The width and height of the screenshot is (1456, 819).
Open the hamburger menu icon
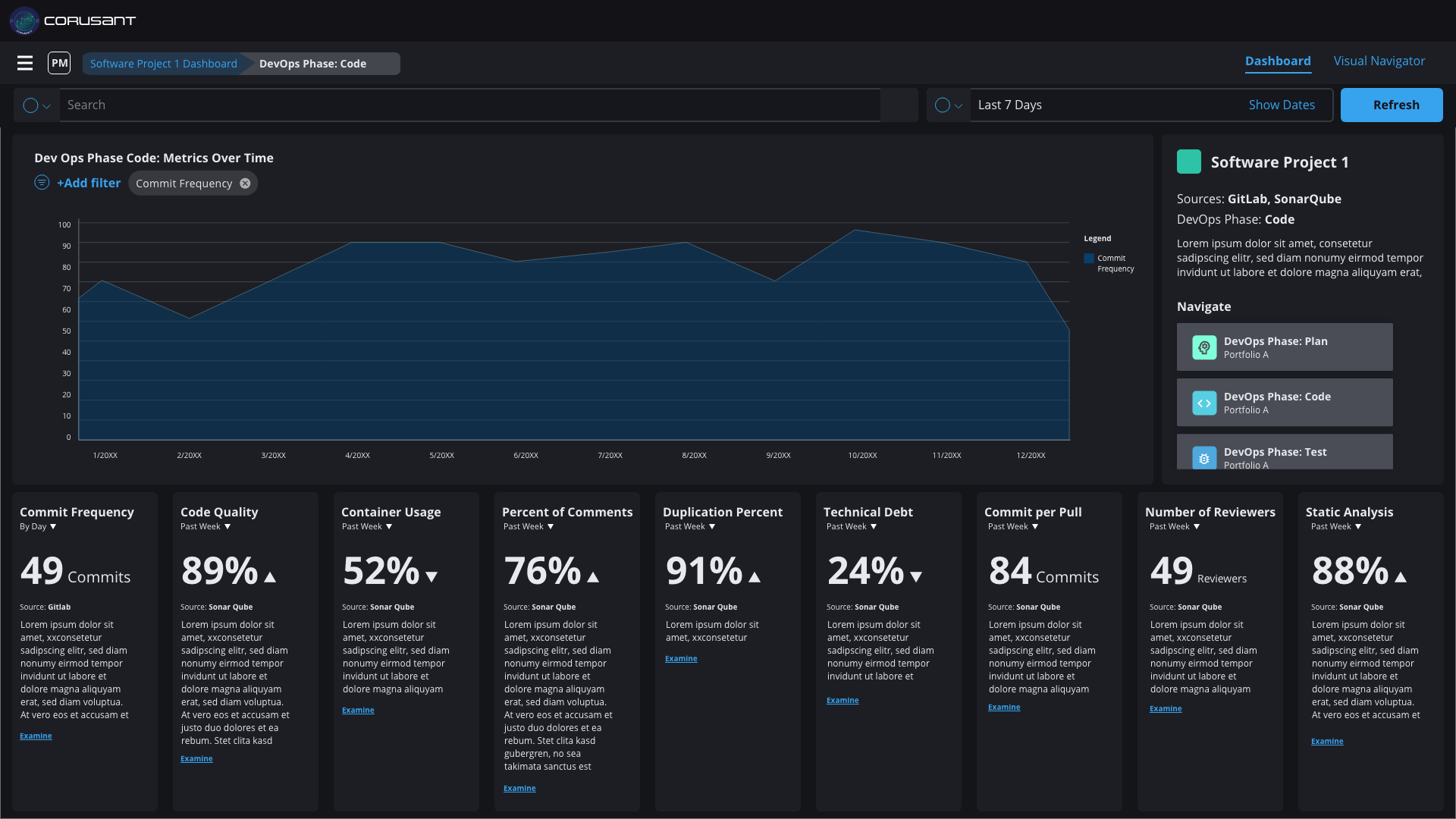[25, 63]
